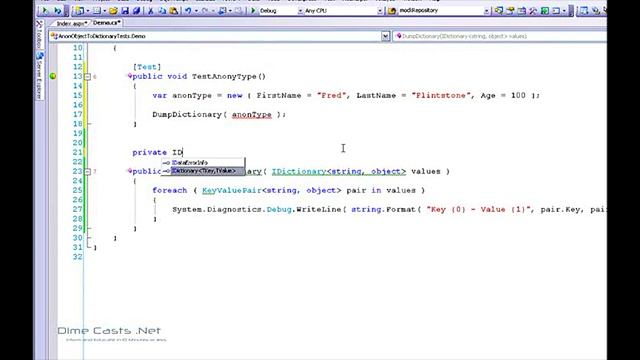This screenshot has width=640, height=360.
Task: Open the Properties Window toolbar icon
Action: point(510,11)
